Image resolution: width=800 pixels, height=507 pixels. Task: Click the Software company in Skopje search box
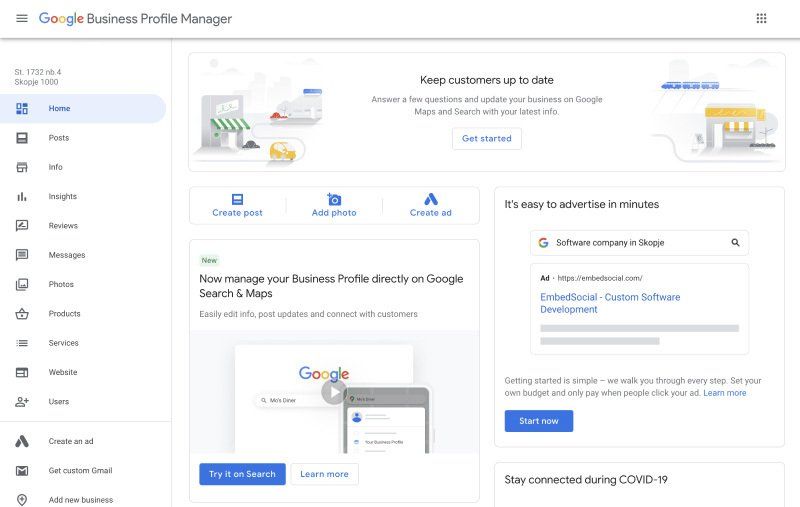(639, 243)
